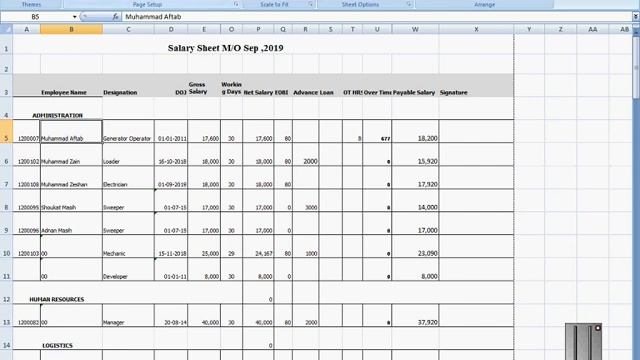Select row 12 header
The height and width of the screenshot is (360, 640).
point(6,292)
